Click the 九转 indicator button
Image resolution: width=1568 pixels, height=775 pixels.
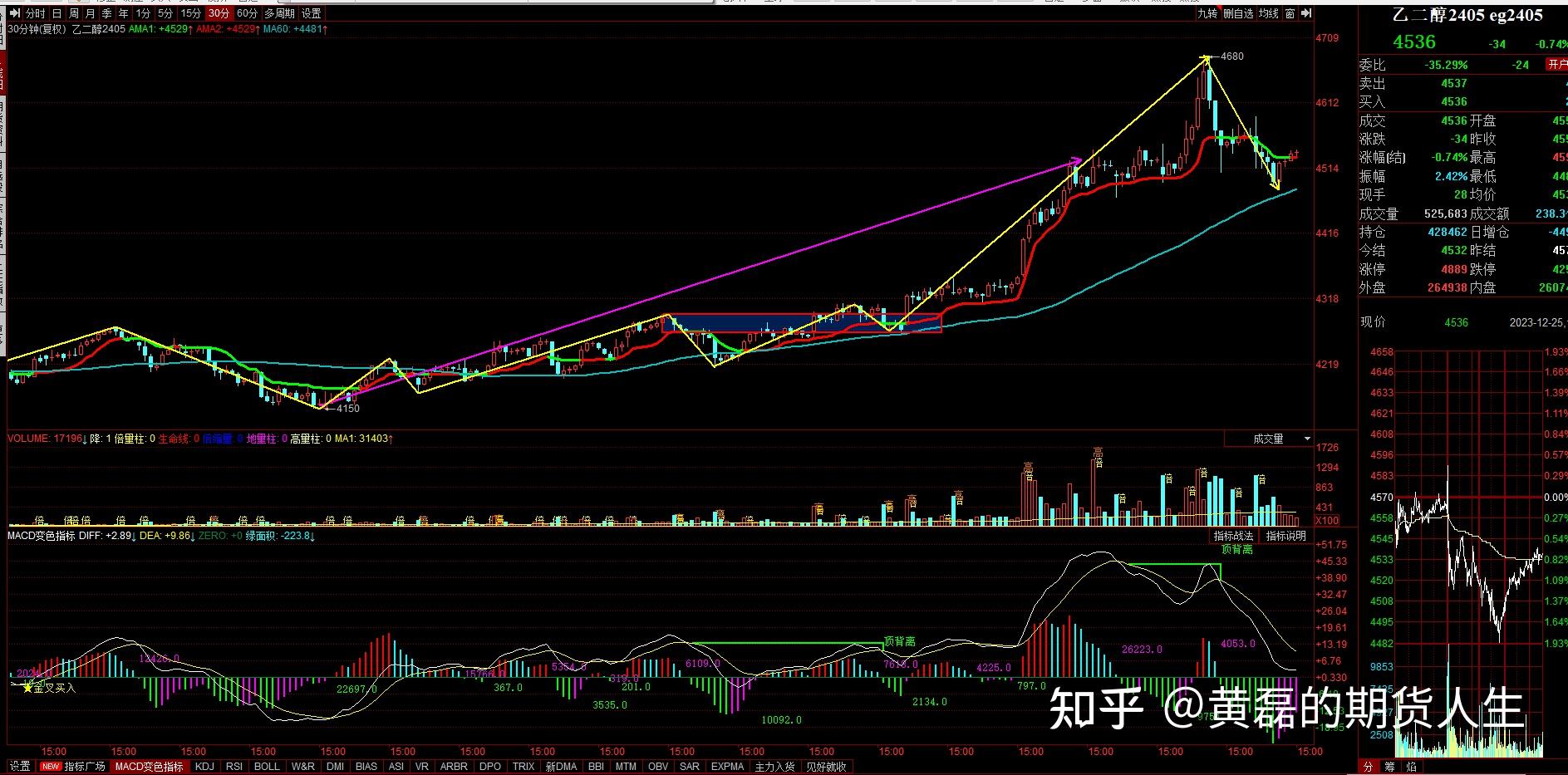tap(1207, 13)
